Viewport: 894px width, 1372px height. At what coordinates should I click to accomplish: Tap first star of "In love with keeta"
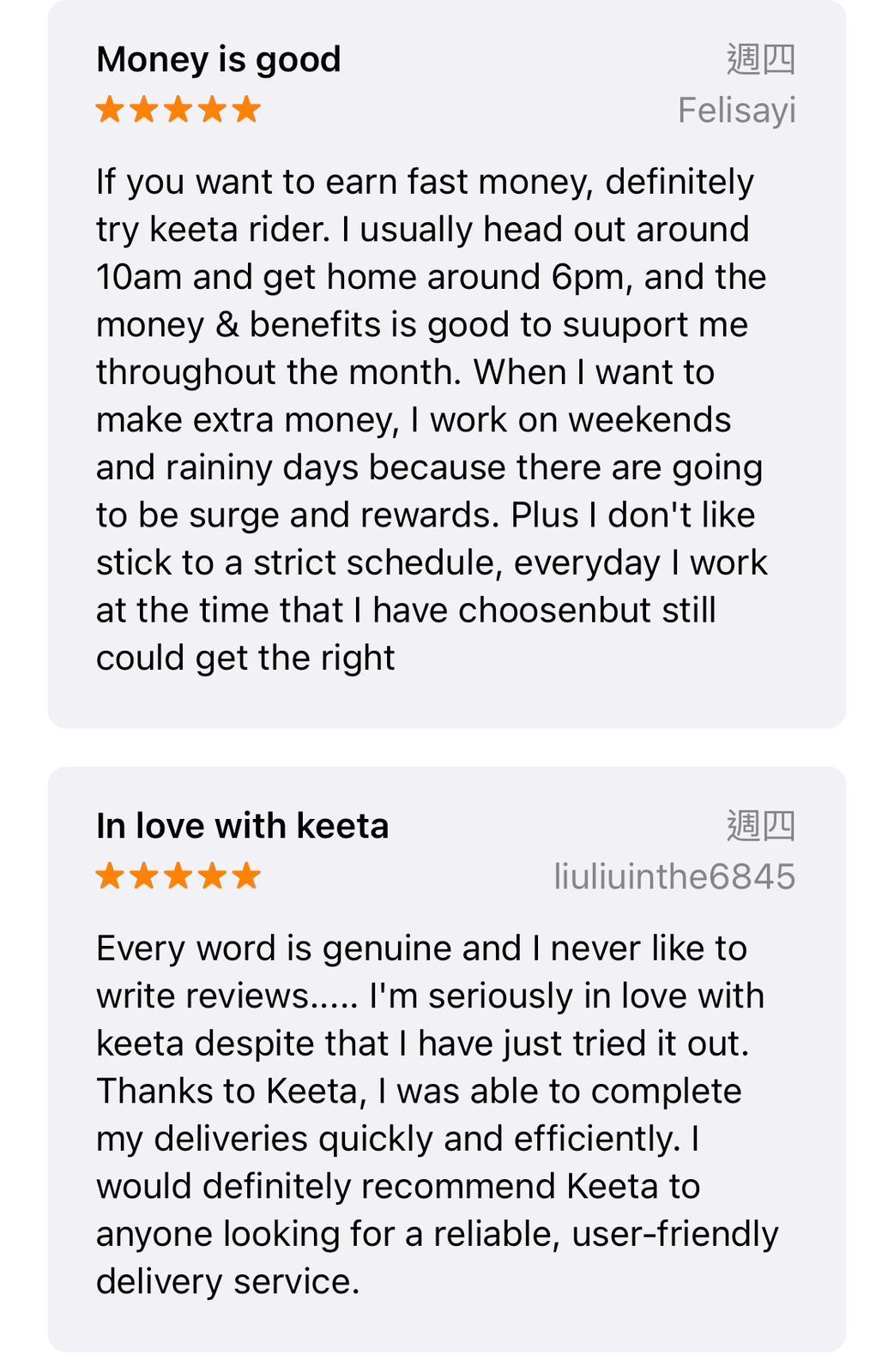click(110, 876)
